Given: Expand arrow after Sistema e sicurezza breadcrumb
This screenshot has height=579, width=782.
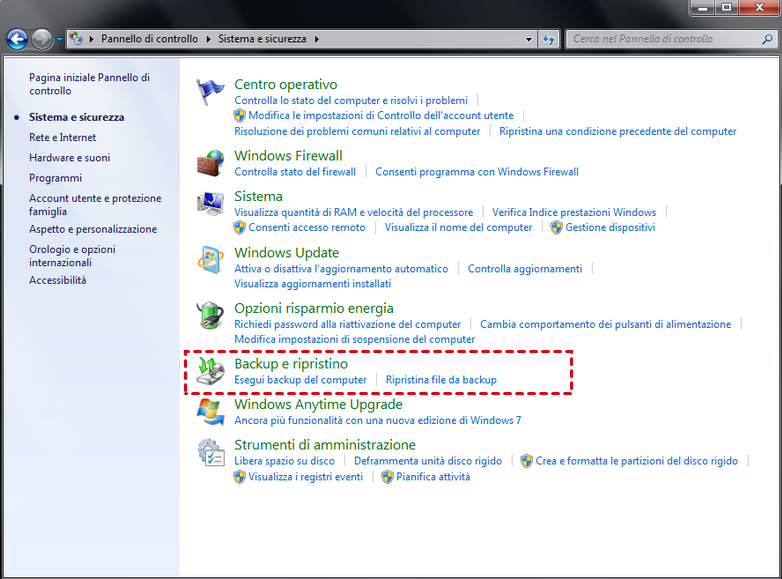Looking at the screenshot, I should tap(317, 39).
